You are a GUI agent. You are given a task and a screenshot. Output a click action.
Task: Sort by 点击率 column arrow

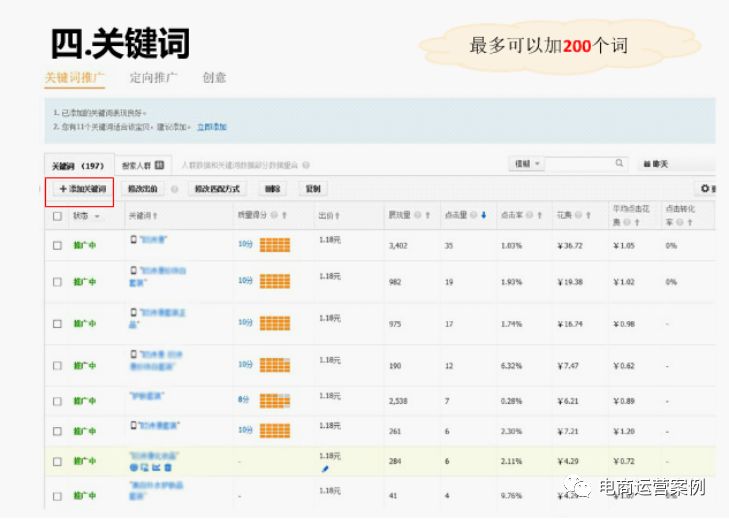tap(540, 215)
